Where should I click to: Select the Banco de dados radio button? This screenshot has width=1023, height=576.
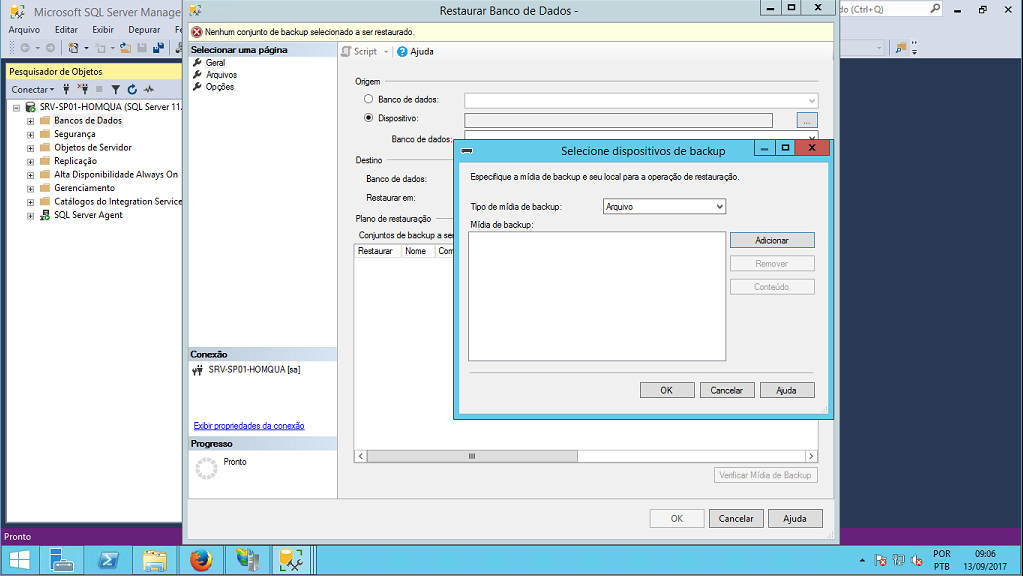(x=368, y=100)
